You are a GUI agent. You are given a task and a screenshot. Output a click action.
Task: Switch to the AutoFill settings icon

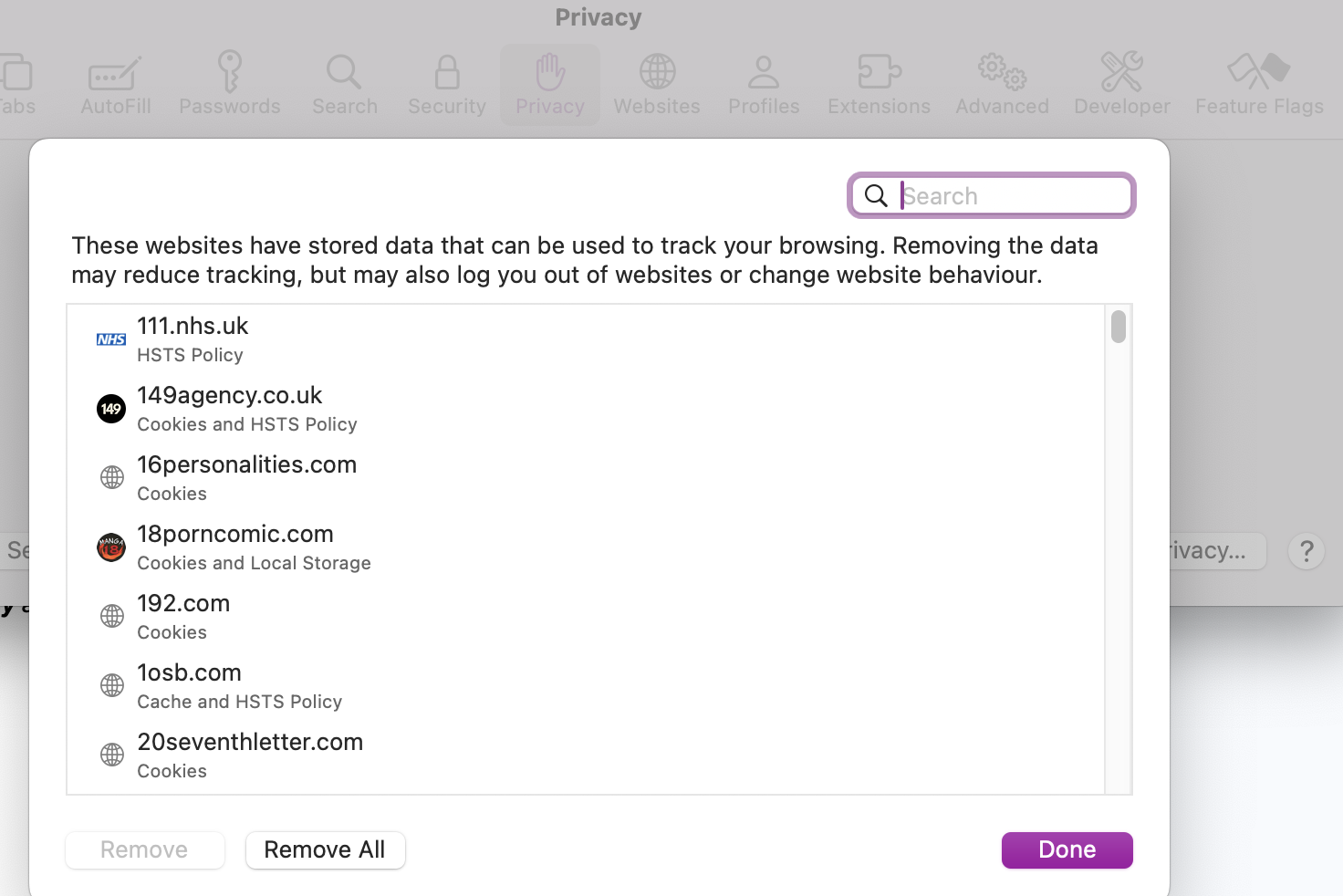coord(115,84)
